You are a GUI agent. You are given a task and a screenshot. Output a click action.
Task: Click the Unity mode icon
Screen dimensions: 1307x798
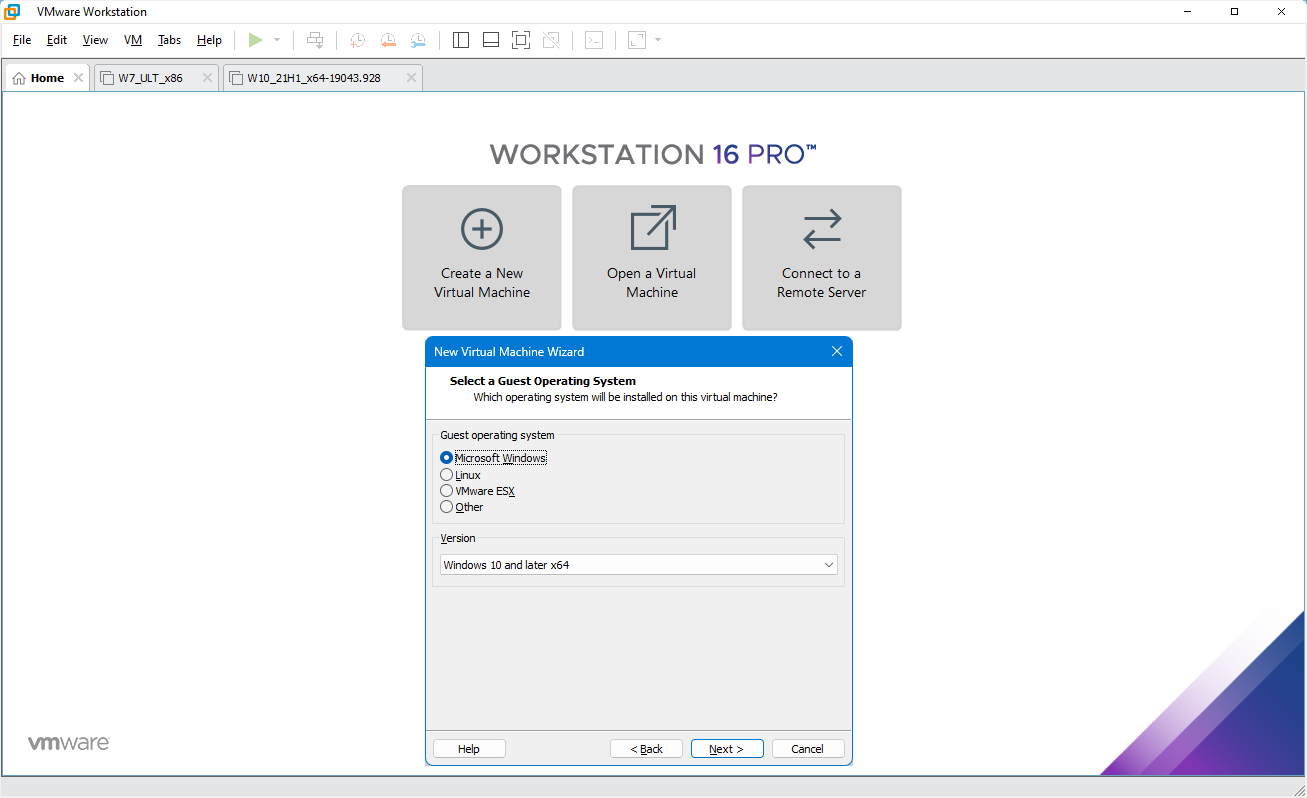(551, 40)
